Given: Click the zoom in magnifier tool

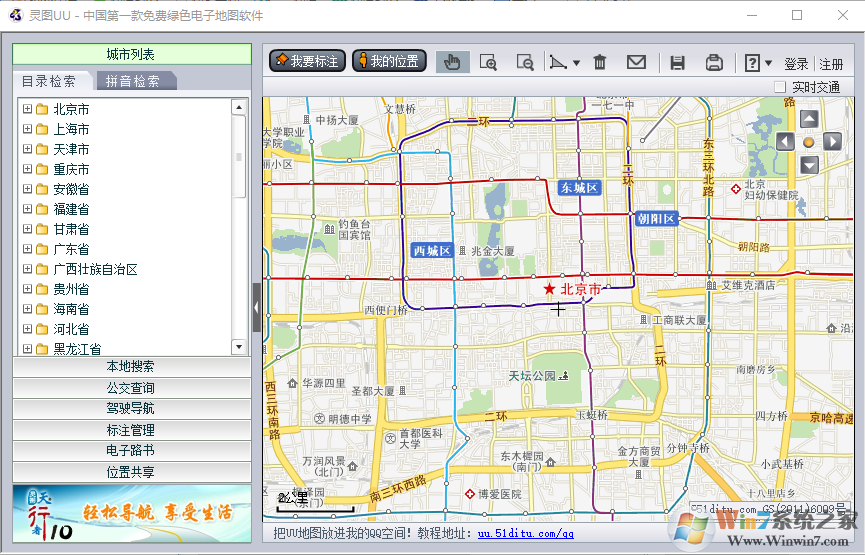Looking at the screenshot, I should pos(488,62).
